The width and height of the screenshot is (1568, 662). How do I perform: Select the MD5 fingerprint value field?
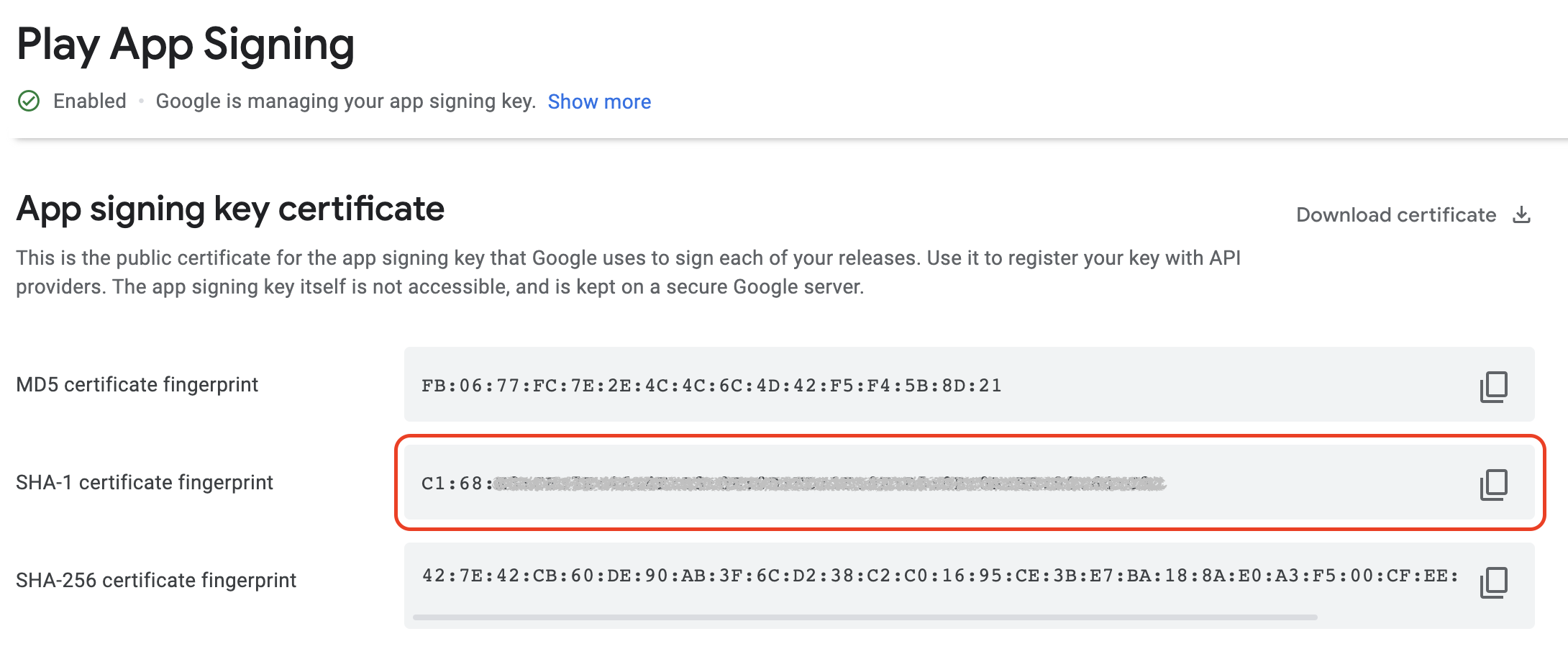[x=711, y=386]
